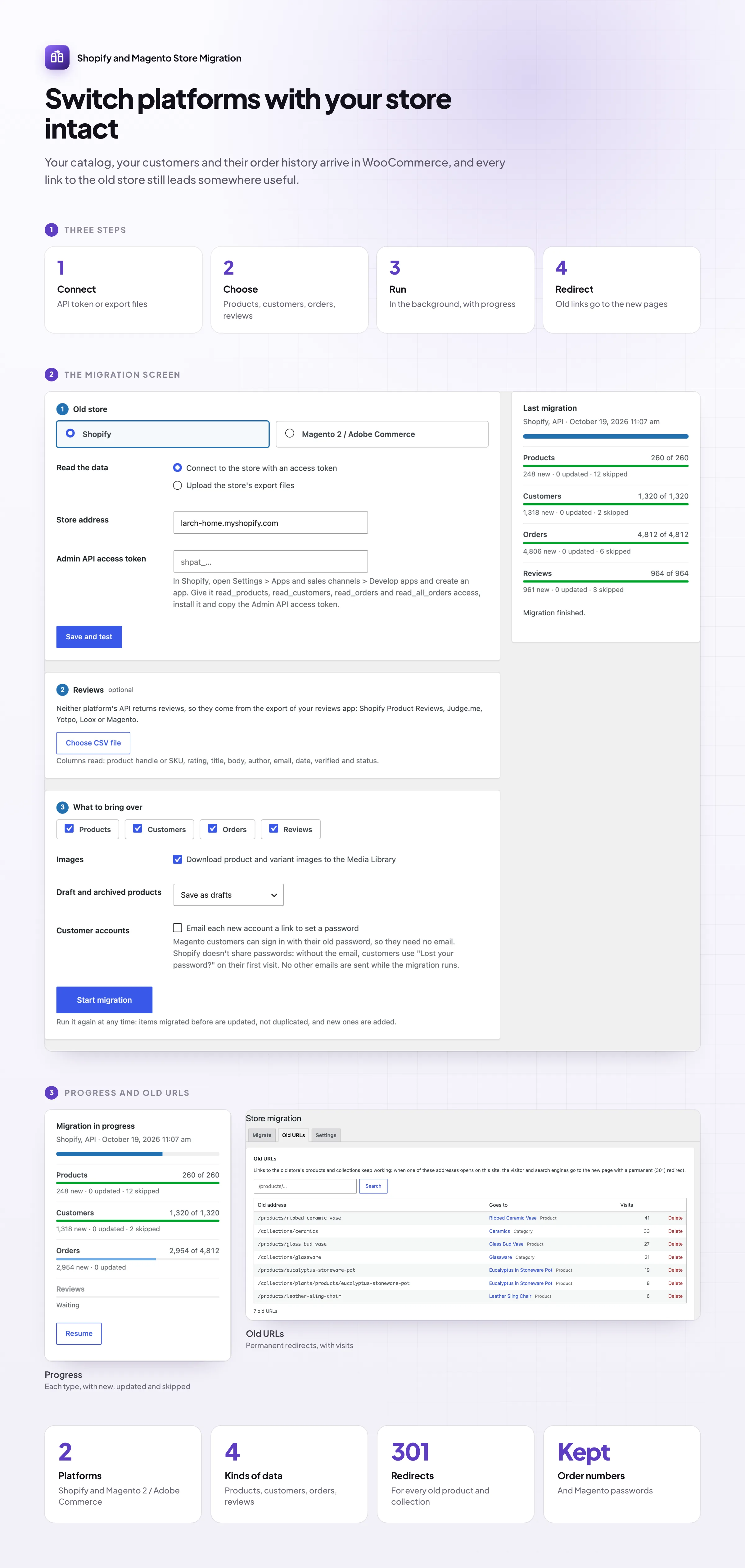The image size is (745, 1568).
Task: Open the Leather Sling Chair link
Action: tap(510, 1296)
